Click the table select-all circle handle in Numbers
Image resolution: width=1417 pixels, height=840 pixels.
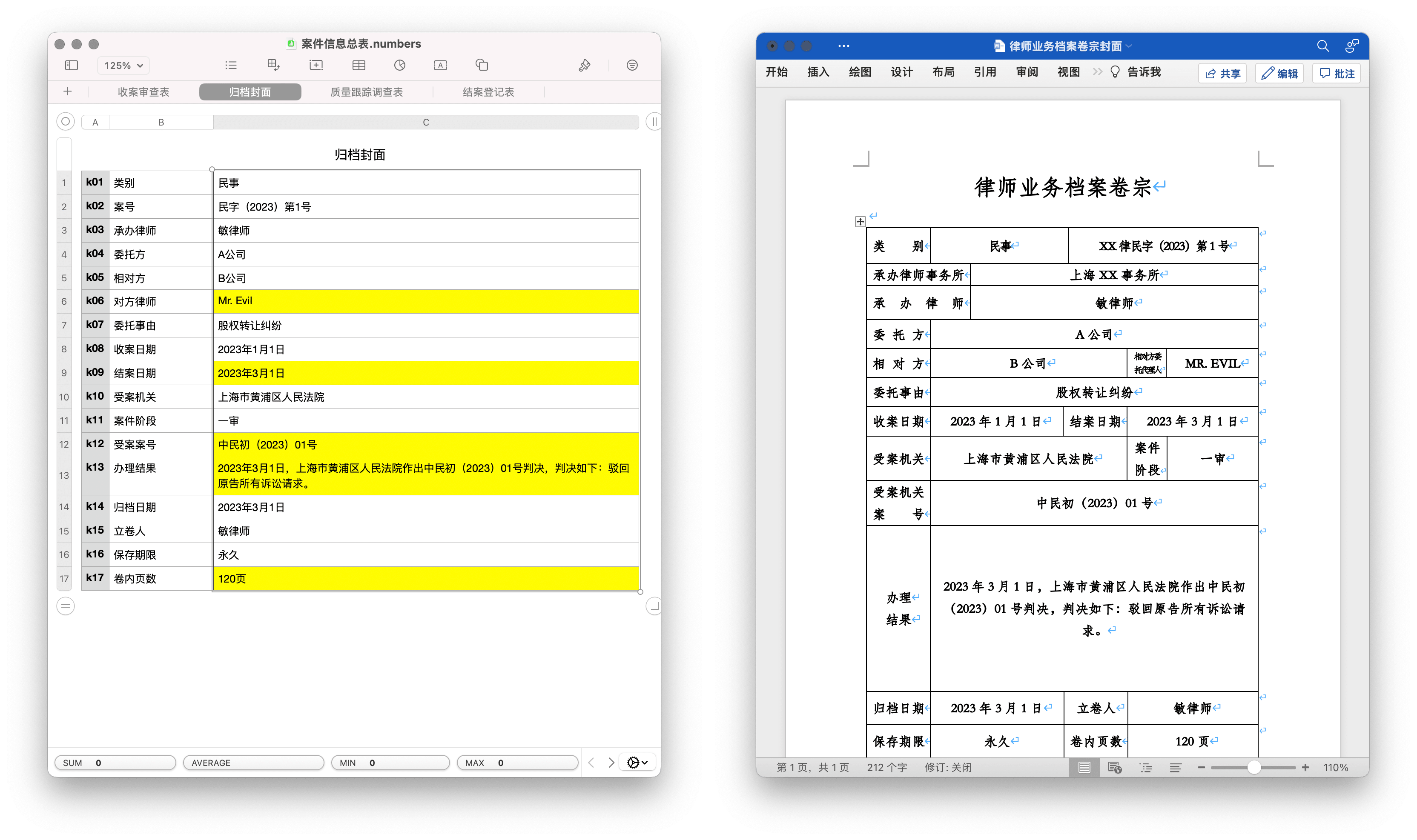coord(66,122)
